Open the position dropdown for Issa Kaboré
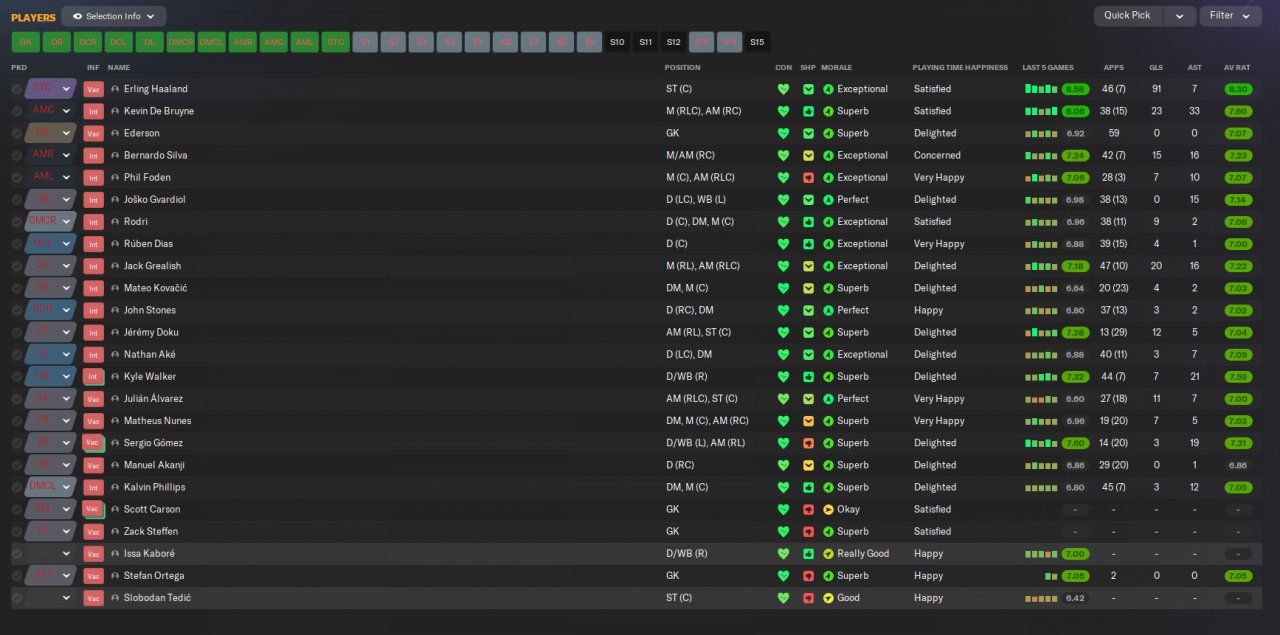 [x=51, y=554]
